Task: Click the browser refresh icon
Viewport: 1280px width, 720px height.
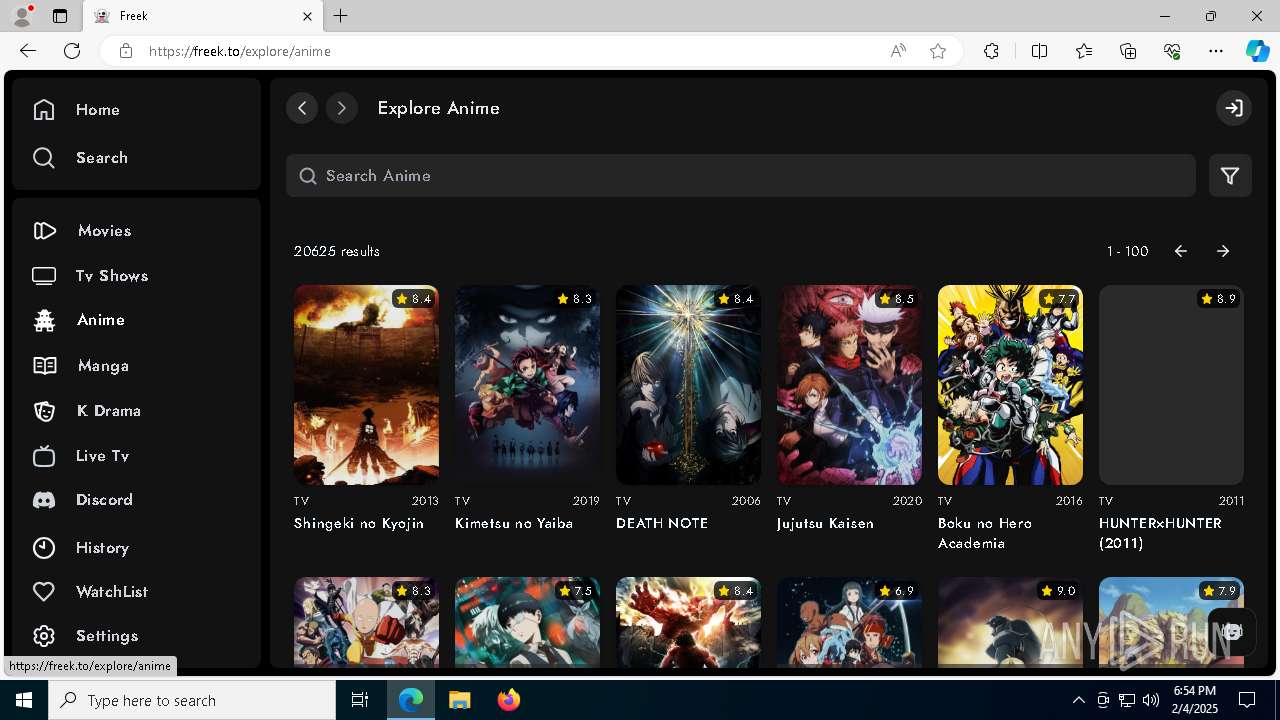Action: 72,51
